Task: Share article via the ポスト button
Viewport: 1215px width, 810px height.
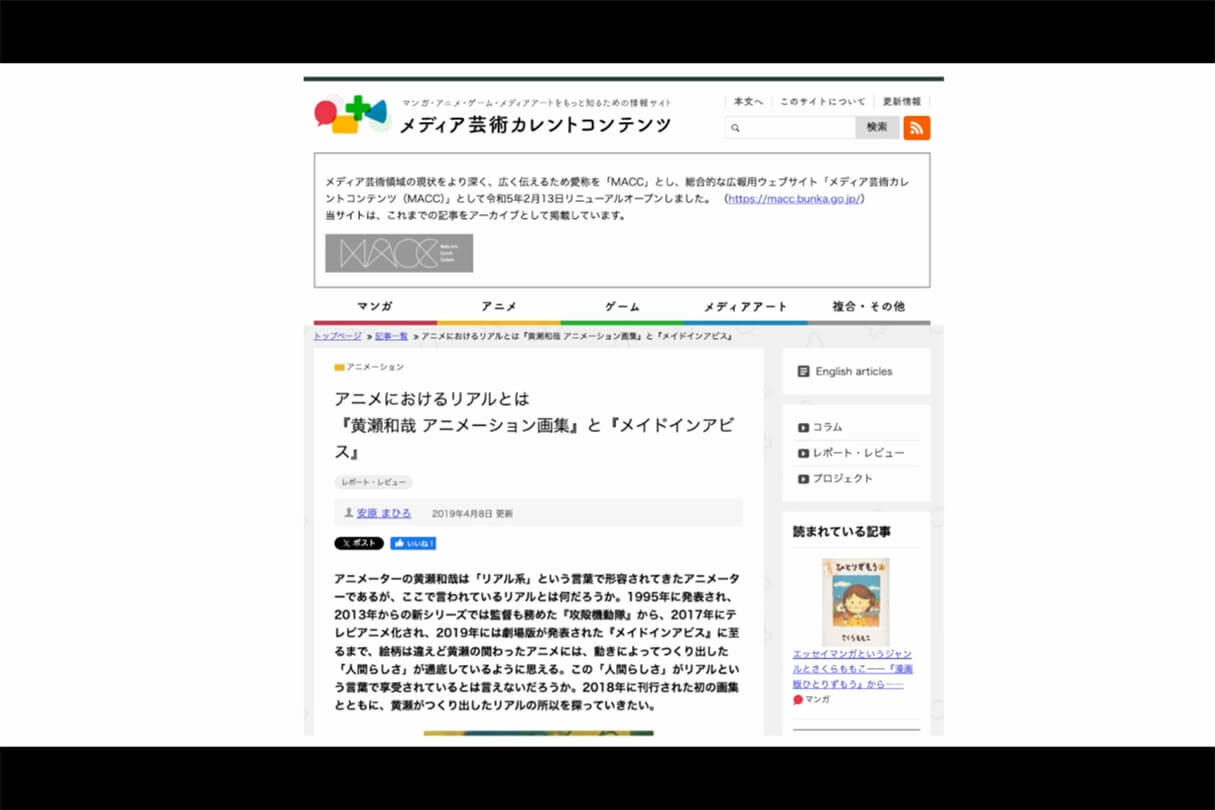Action: 357,543
